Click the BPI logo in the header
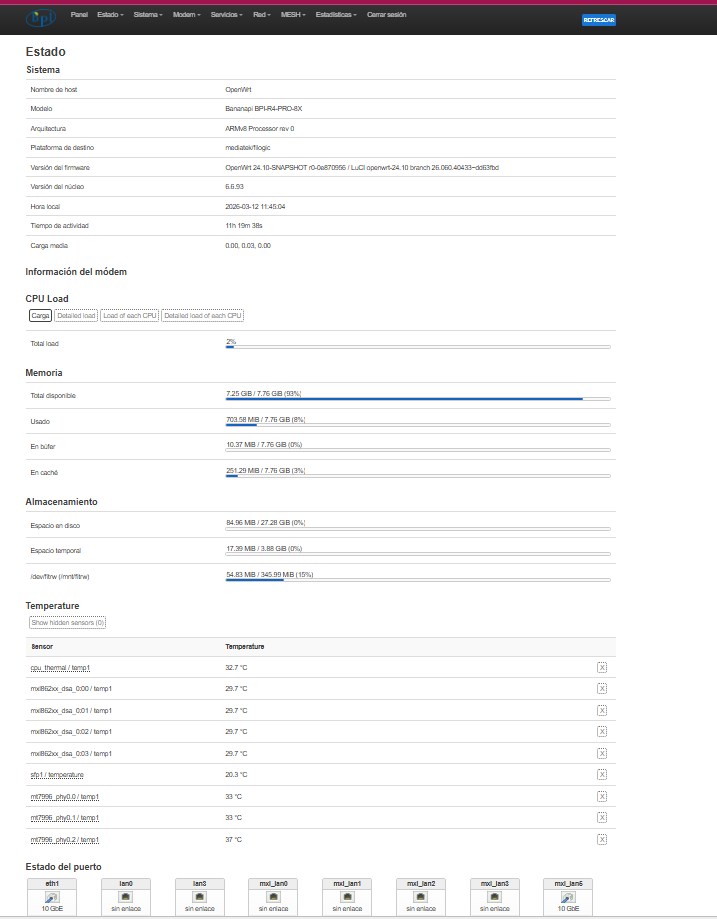 40,18
